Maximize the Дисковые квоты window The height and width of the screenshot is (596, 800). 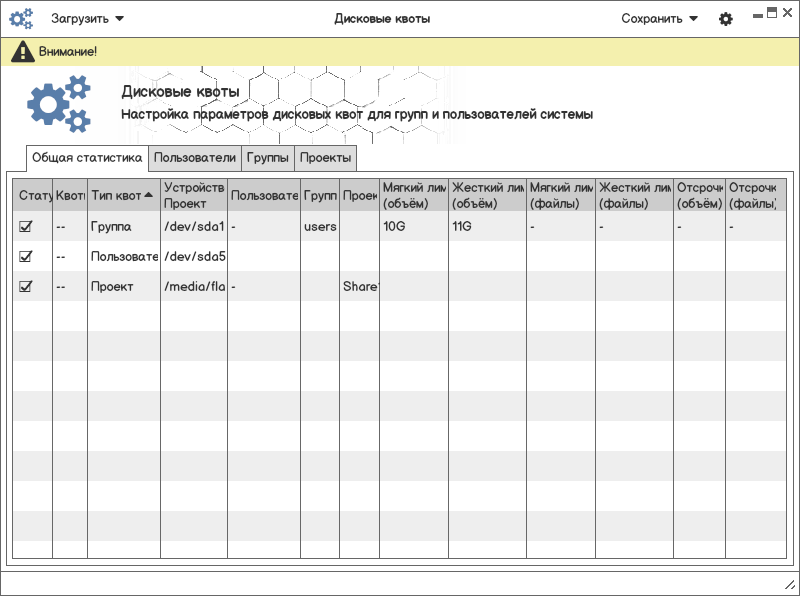point(772,13)
